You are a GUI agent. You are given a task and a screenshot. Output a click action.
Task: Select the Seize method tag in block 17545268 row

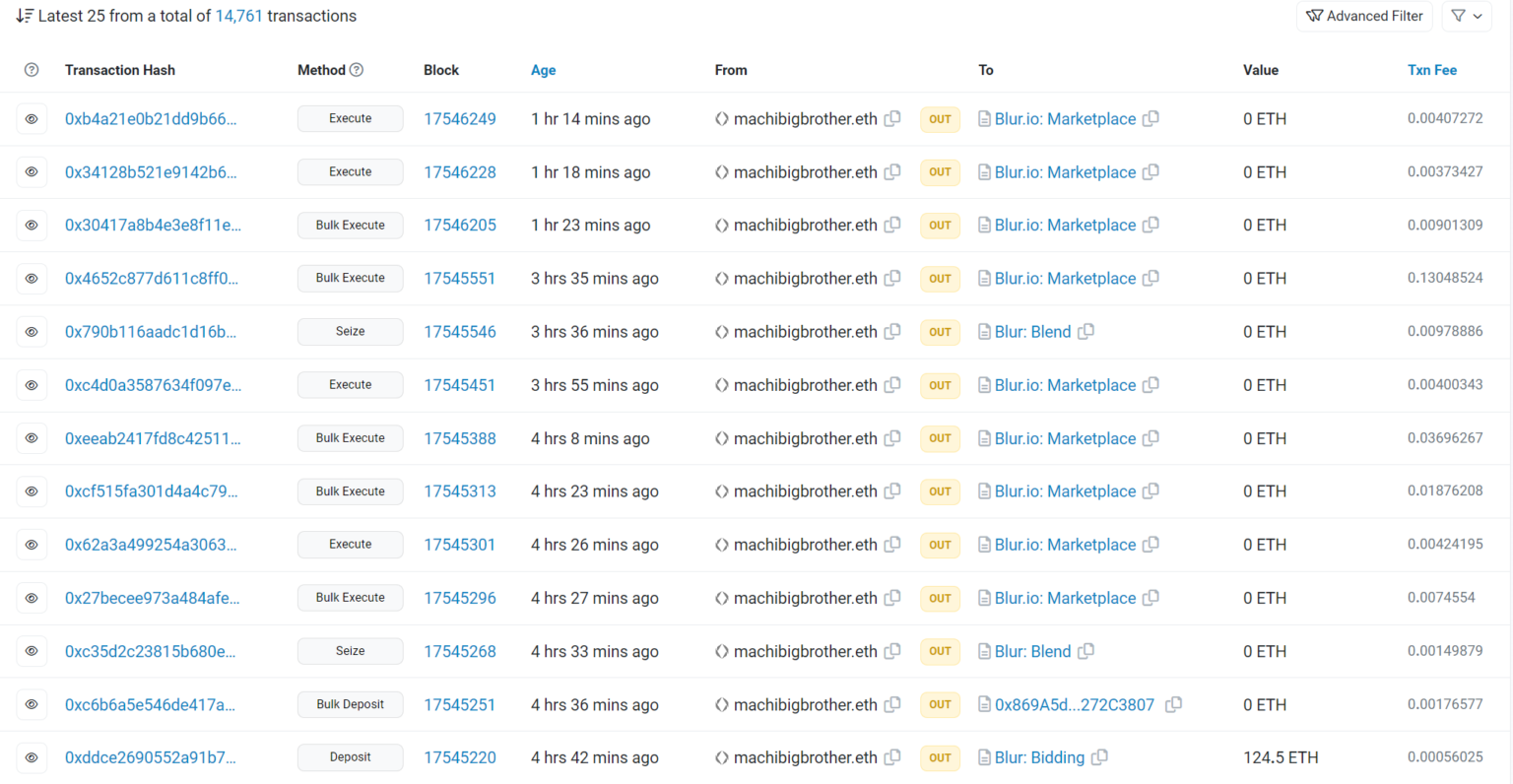point(350,651)
